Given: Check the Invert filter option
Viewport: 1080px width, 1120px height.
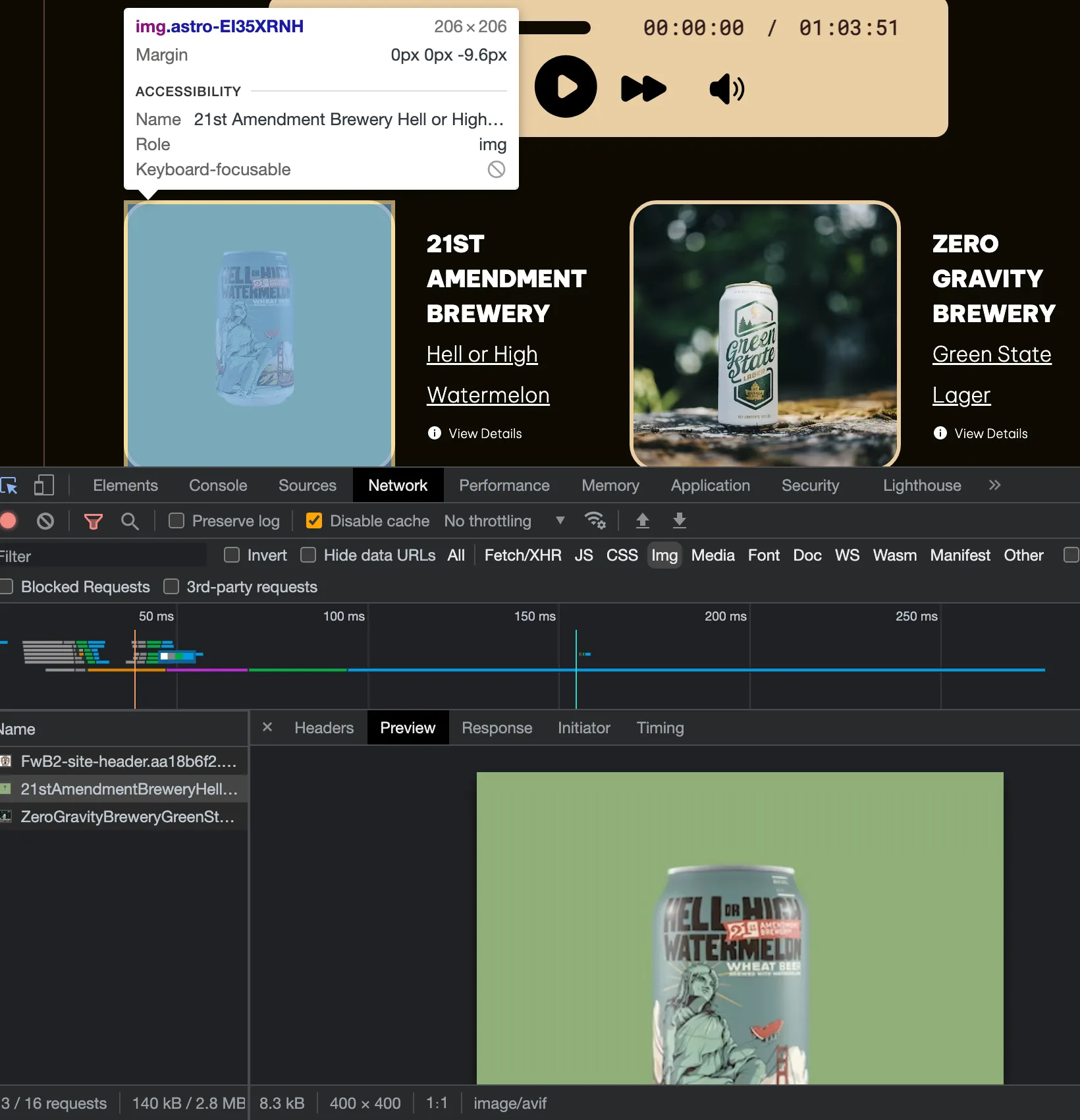Looking at the screenshot, I should 232,555.
